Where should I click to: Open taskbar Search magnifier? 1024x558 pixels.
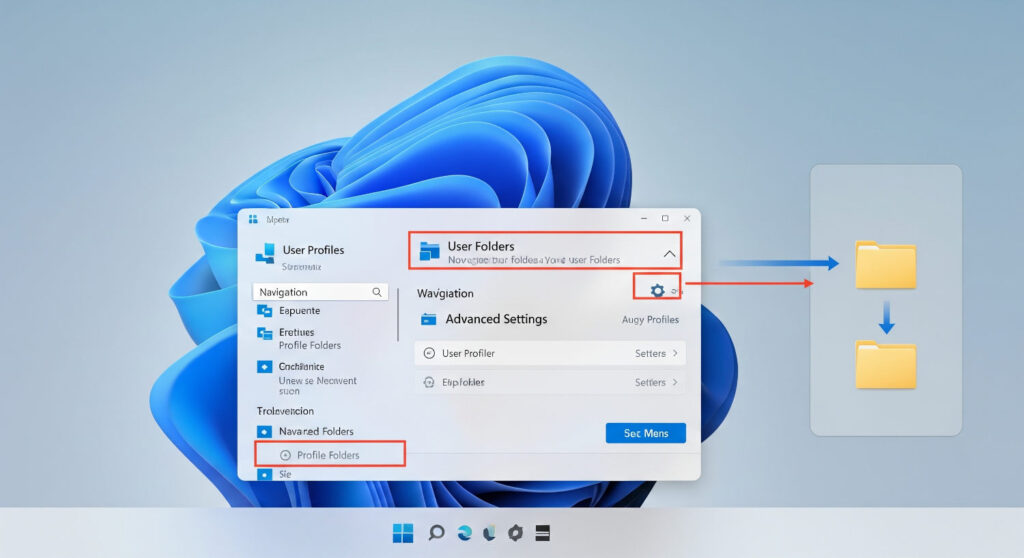point(436,533)
